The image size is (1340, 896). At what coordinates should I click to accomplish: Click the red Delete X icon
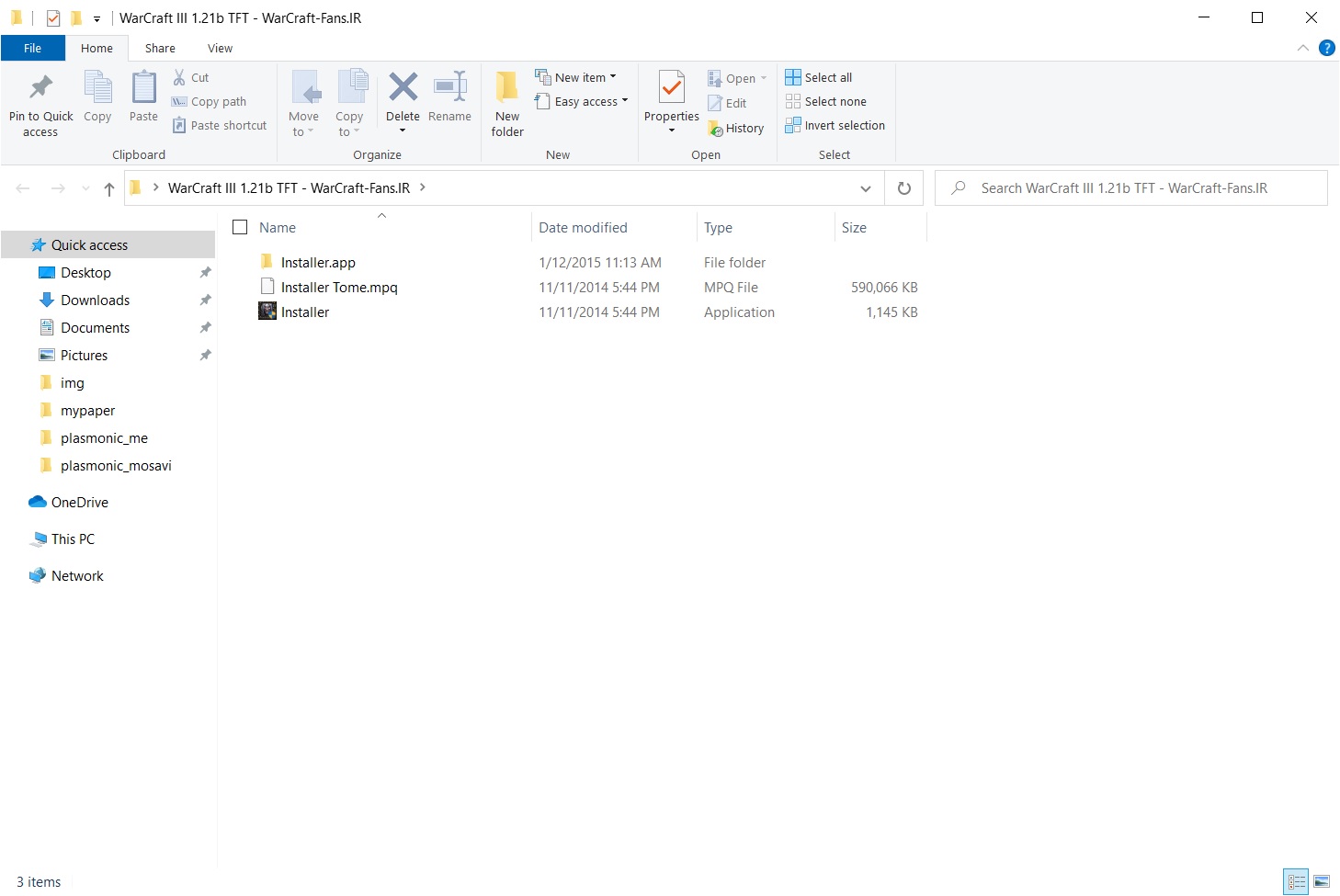(403, 87)
